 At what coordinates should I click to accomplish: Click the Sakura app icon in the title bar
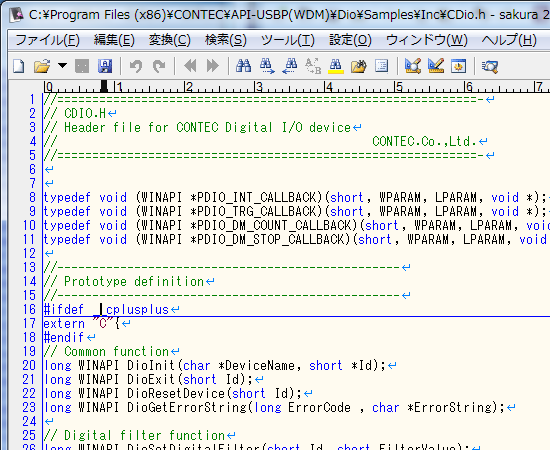[16, 15]
